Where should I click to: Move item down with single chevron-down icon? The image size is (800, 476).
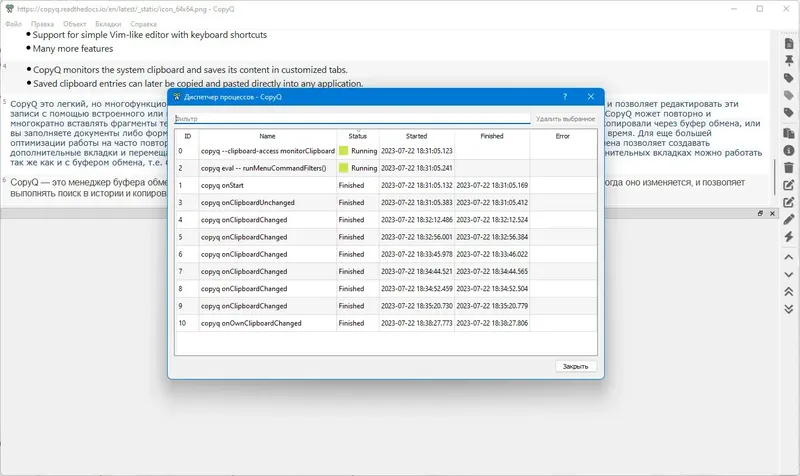[x=788, y=274]
